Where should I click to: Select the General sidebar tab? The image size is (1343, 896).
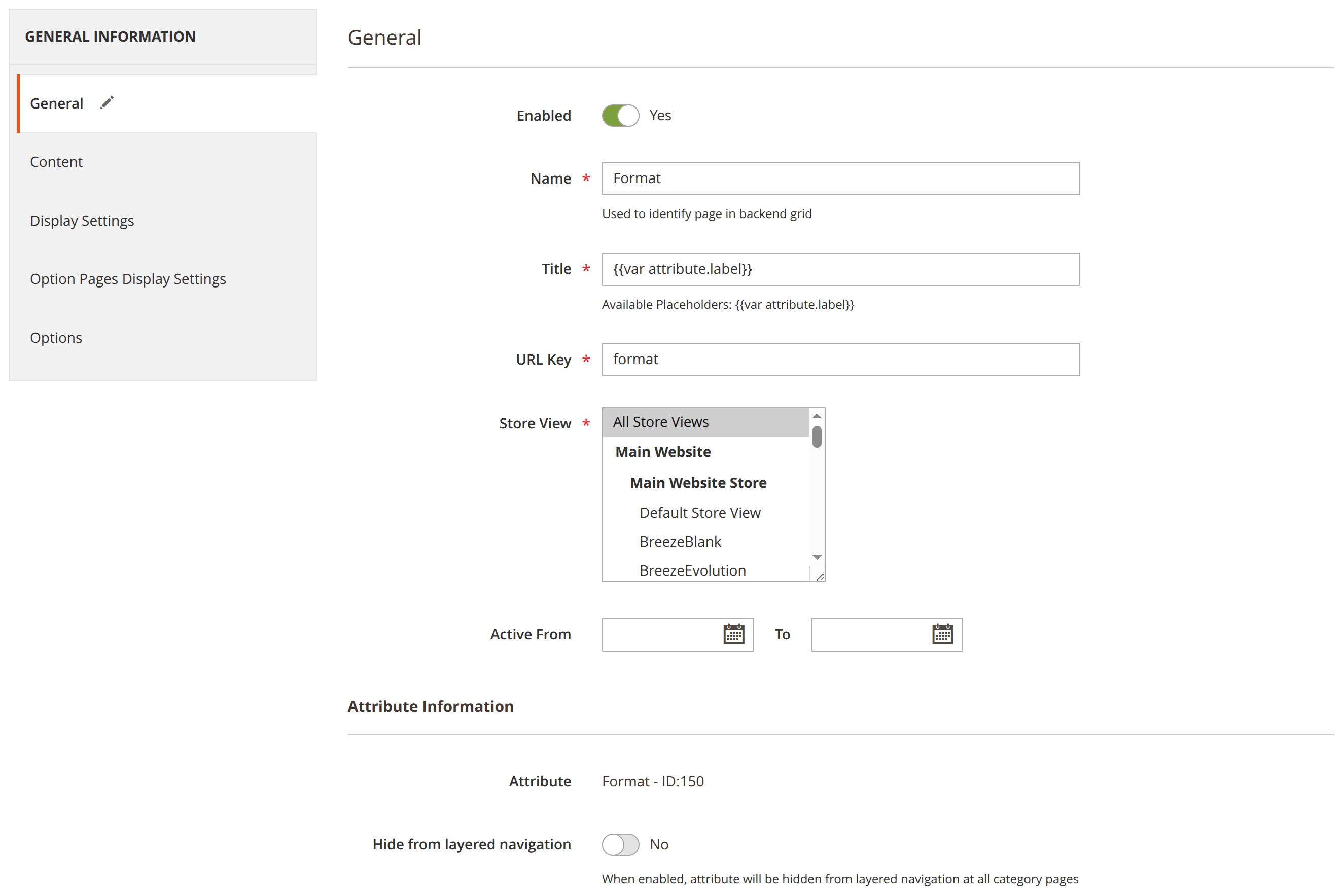[56, 103]
